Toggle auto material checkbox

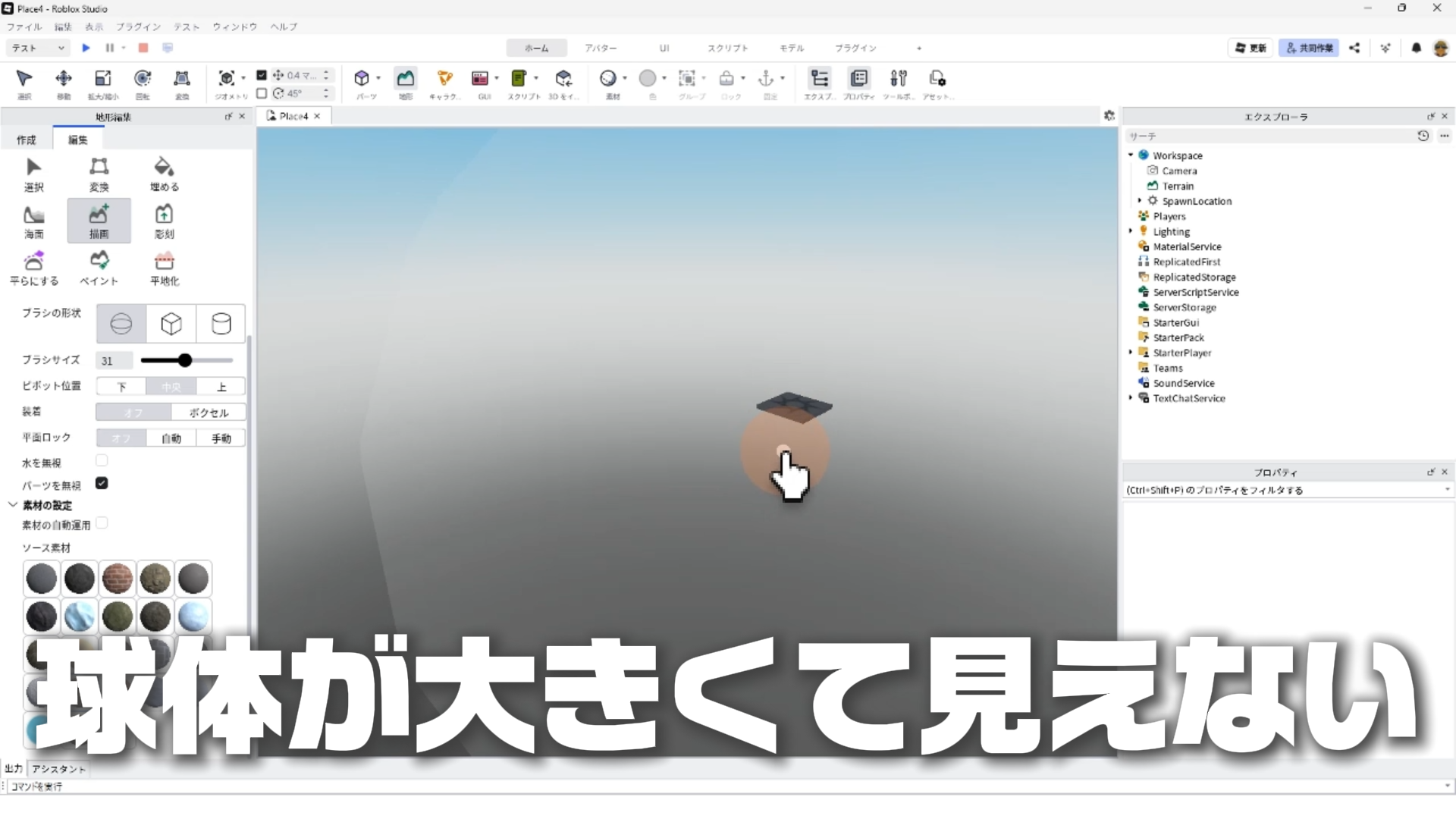pyautogui.click(x=102, y=523)
